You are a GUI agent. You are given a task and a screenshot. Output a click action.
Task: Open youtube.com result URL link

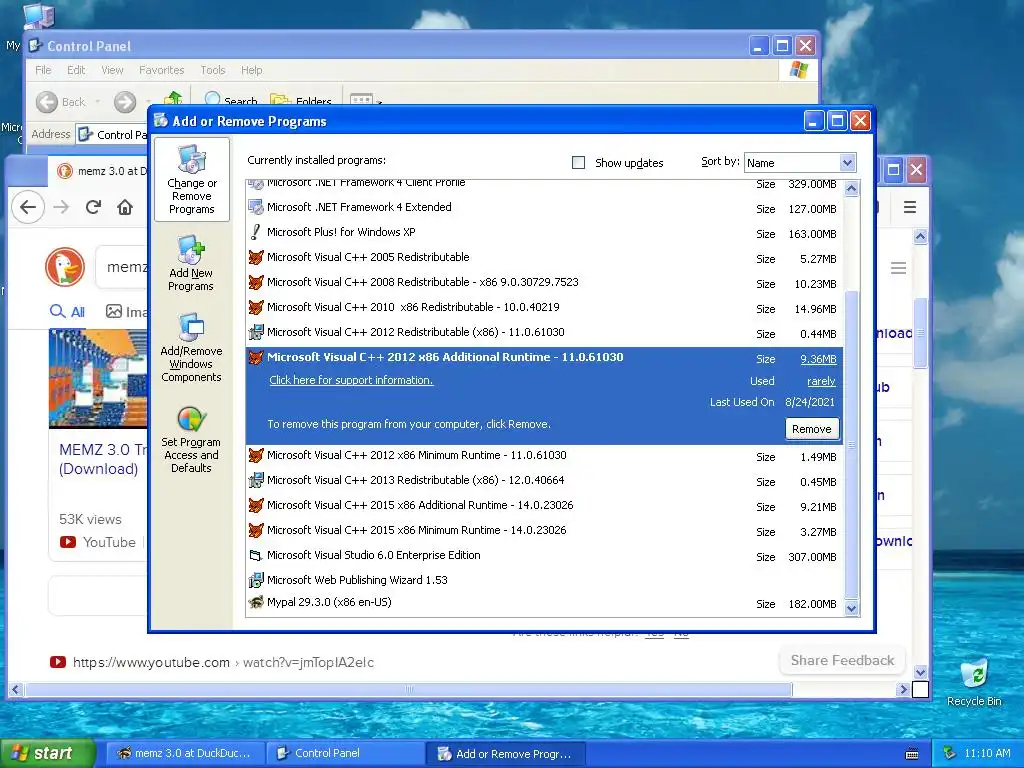tap(223, 662)
